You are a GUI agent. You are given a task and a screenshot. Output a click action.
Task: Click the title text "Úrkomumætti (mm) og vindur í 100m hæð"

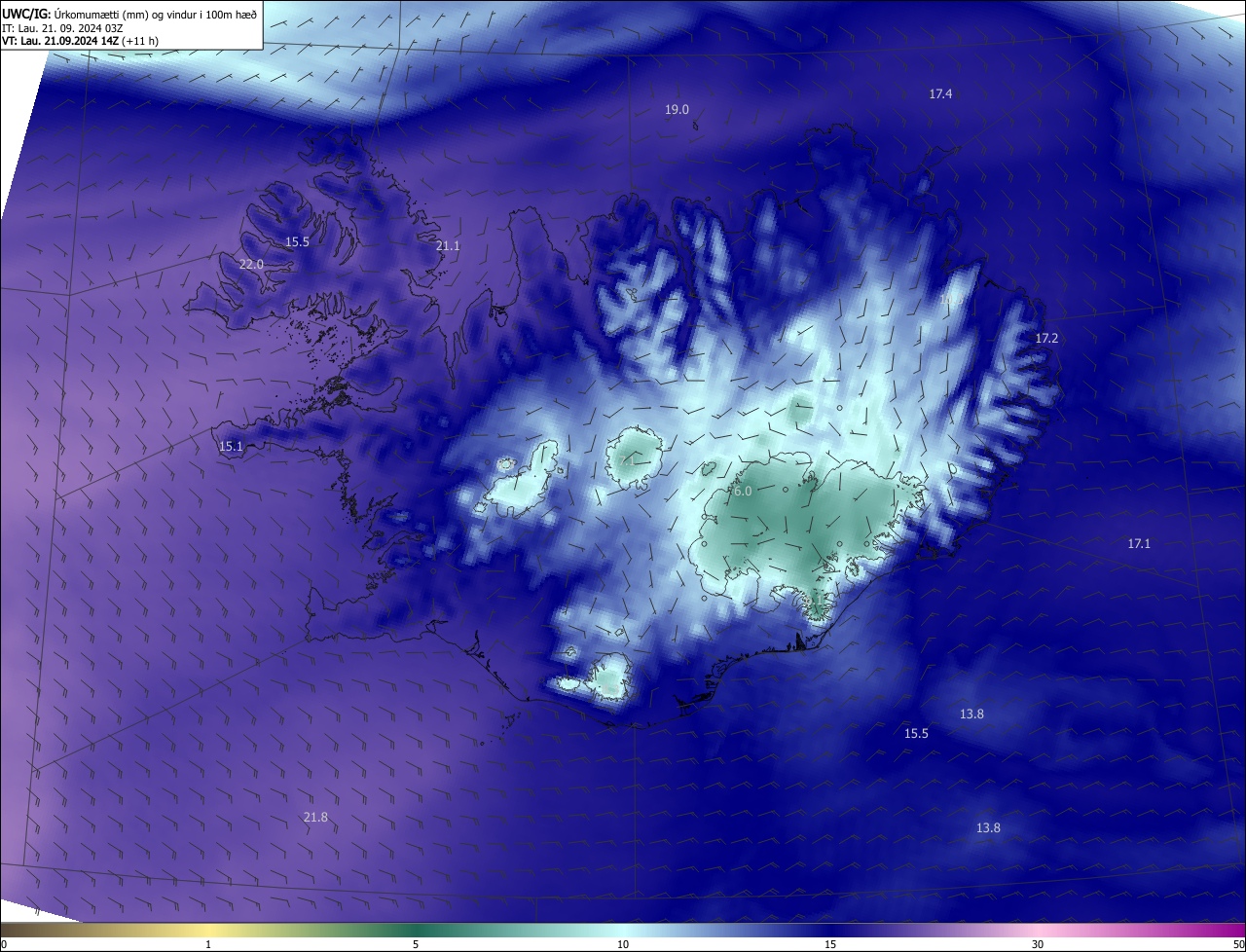pyautogui.click(x=155, y=14)
